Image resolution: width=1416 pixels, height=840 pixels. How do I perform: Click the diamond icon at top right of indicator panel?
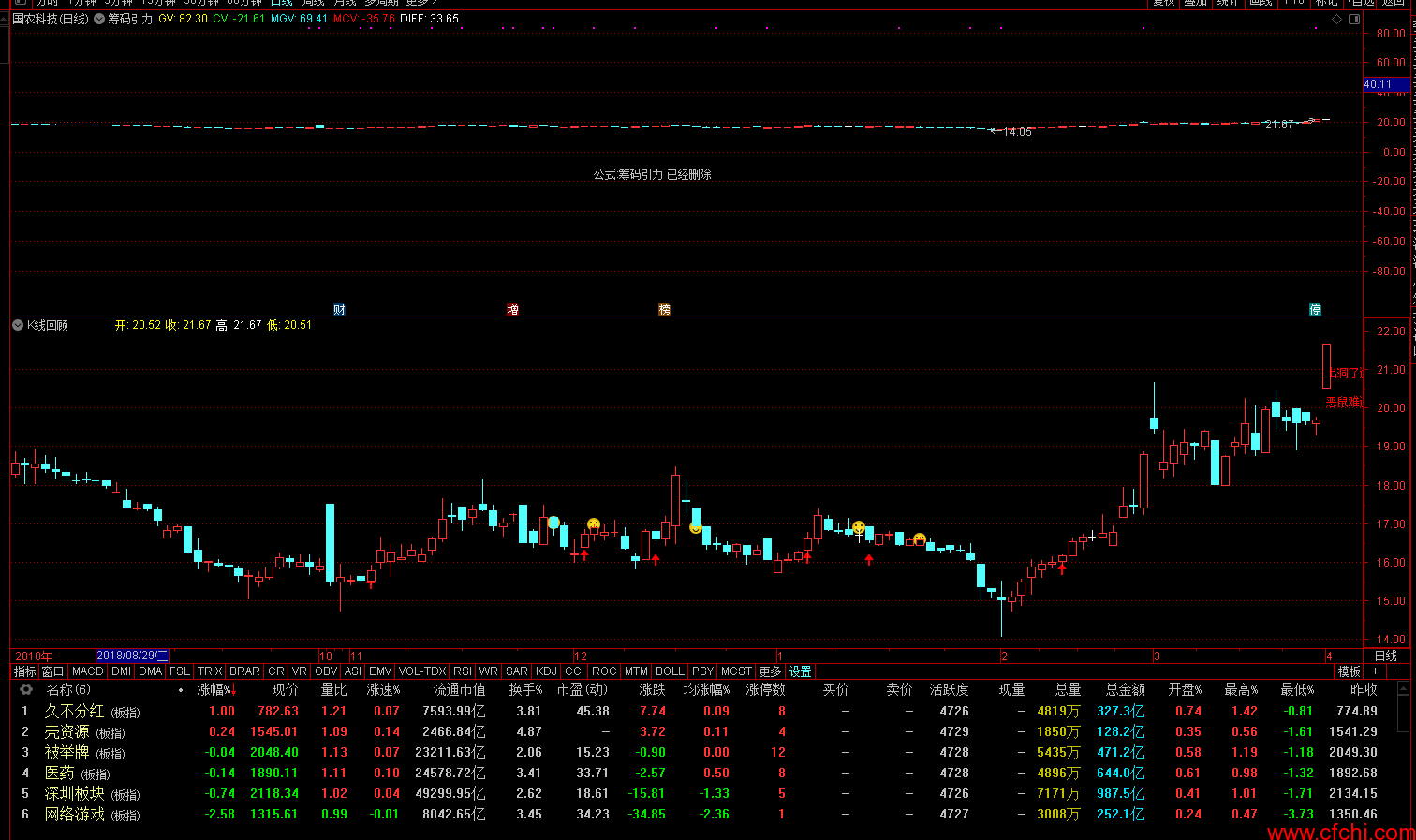tap(1337, 19)
